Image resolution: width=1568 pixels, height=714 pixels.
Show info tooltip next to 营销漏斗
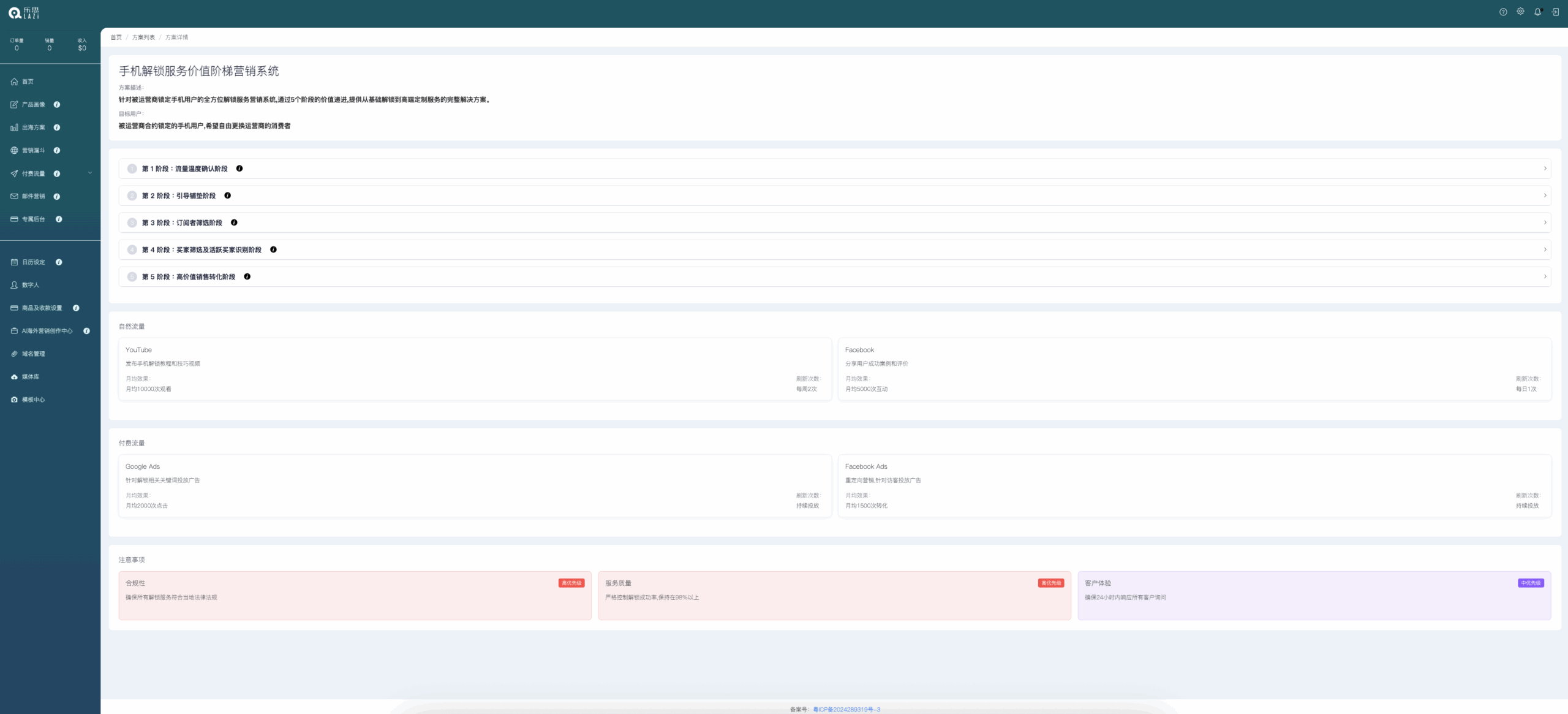tap(57, 150)
